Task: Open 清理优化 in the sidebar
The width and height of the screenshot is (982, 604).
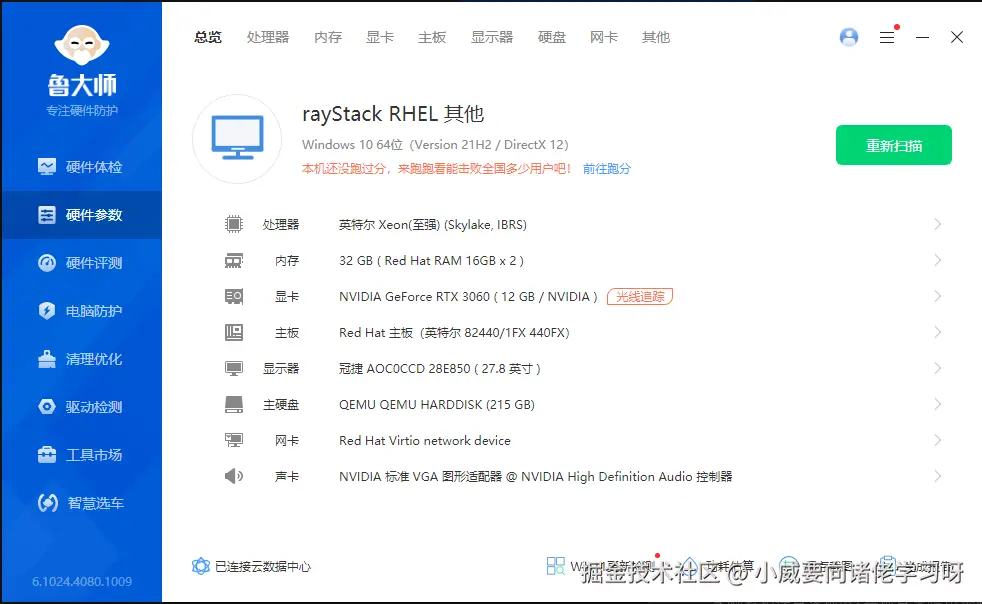Action: pos(81,359)
